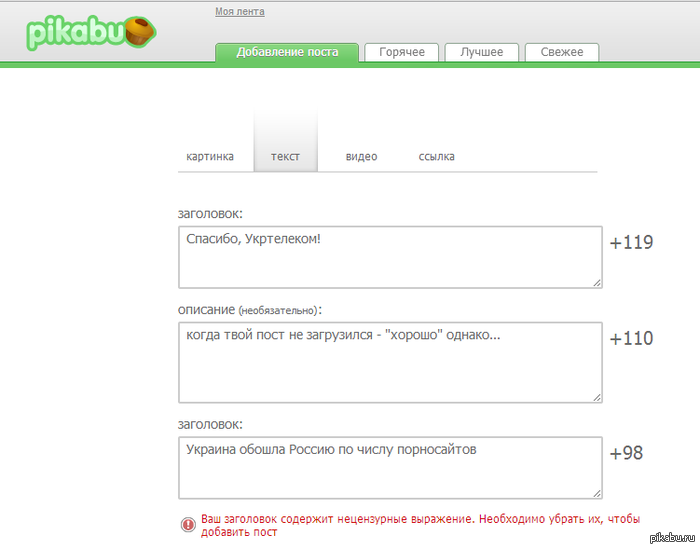Switch to the Горячее tab
The width and height of the screenshot is (700, 549).
[402, 52]
